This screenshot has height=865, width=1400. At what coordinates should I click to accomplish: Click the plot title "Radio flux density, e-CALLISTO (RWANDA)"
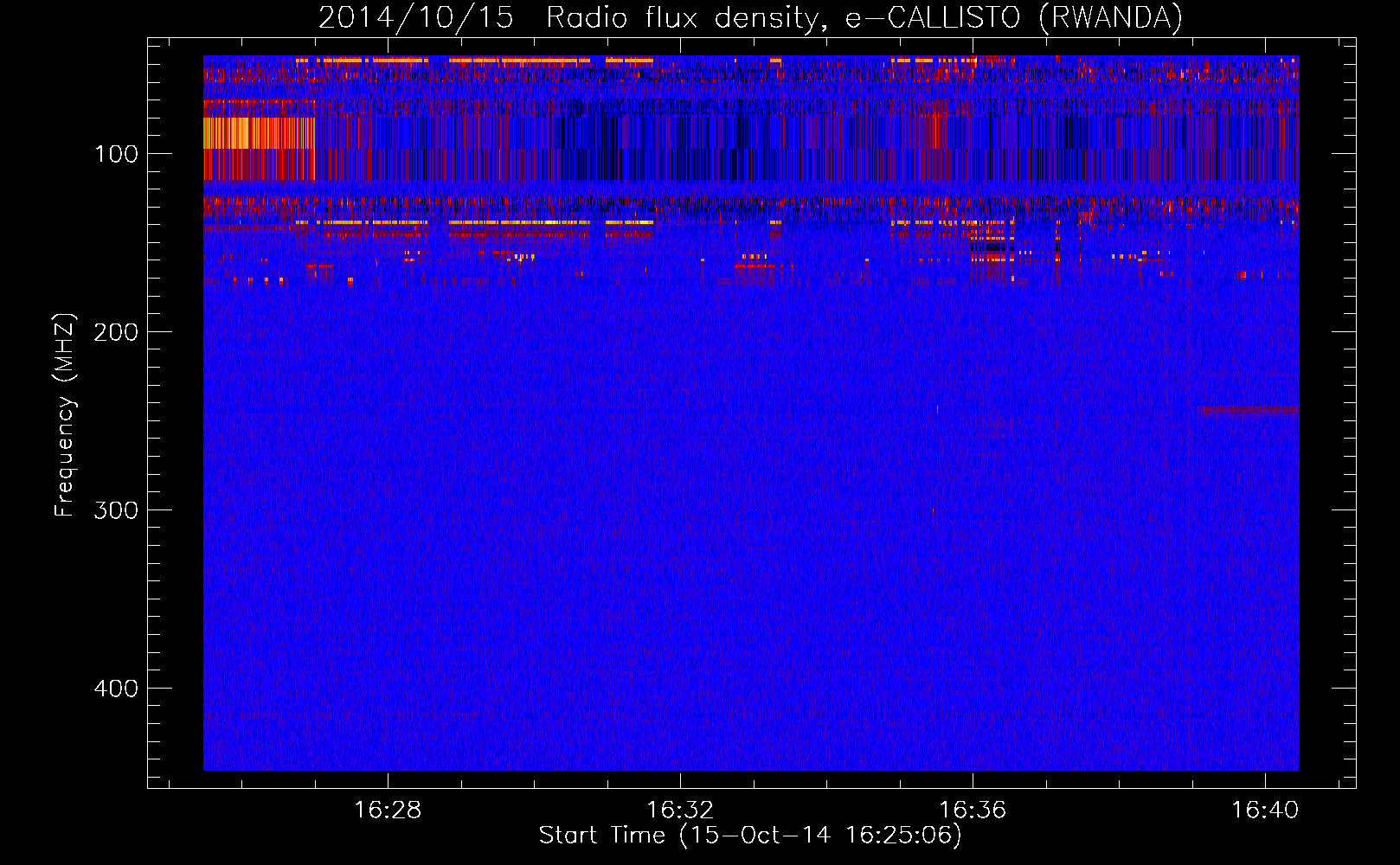click(864, 17)
